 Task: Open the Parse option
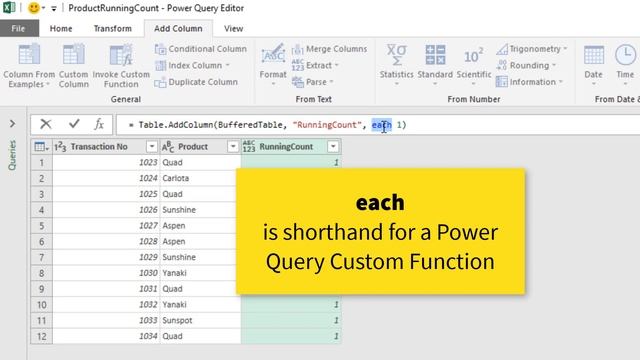point(313,82)
